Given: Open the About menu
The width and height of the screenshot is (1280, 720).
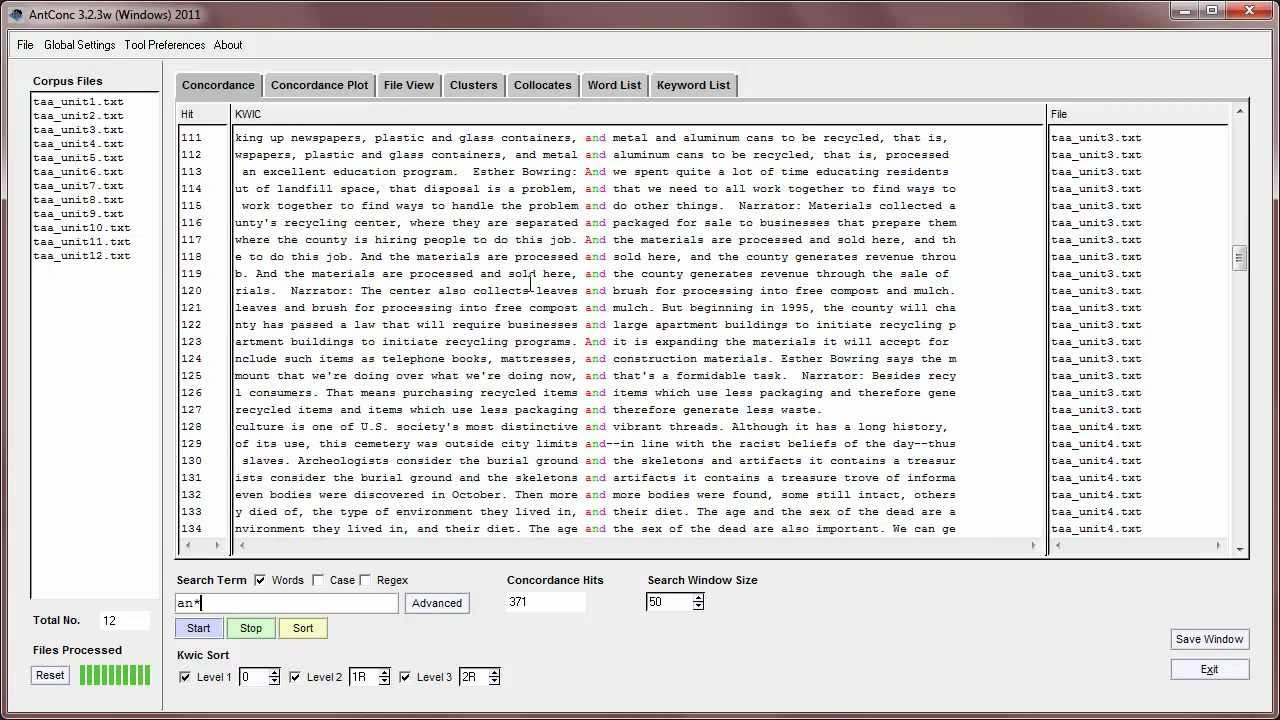Looking at the screenshot, I should click(228, 45).
